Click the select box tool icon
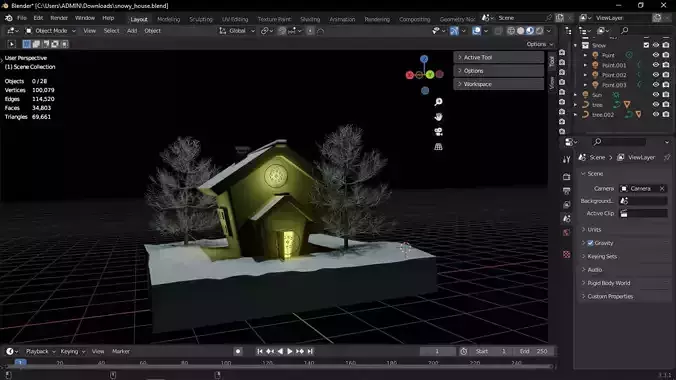676x380 pixels. [x=26, y=44]
